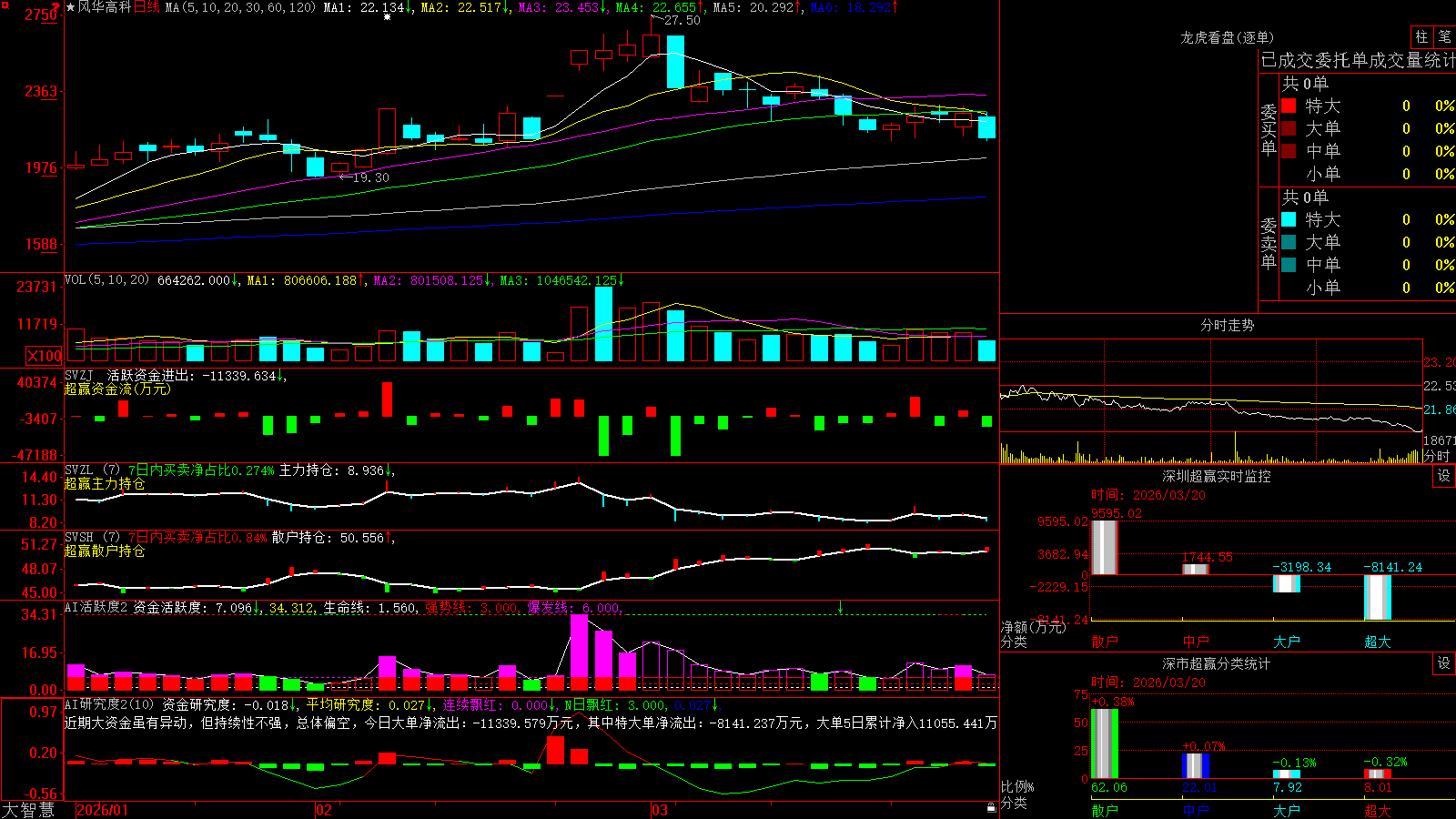Screen dimensions: 1456x819
Task: Click teal 中单 swatch in 委卖单
Action: [x=1289, y=265]
